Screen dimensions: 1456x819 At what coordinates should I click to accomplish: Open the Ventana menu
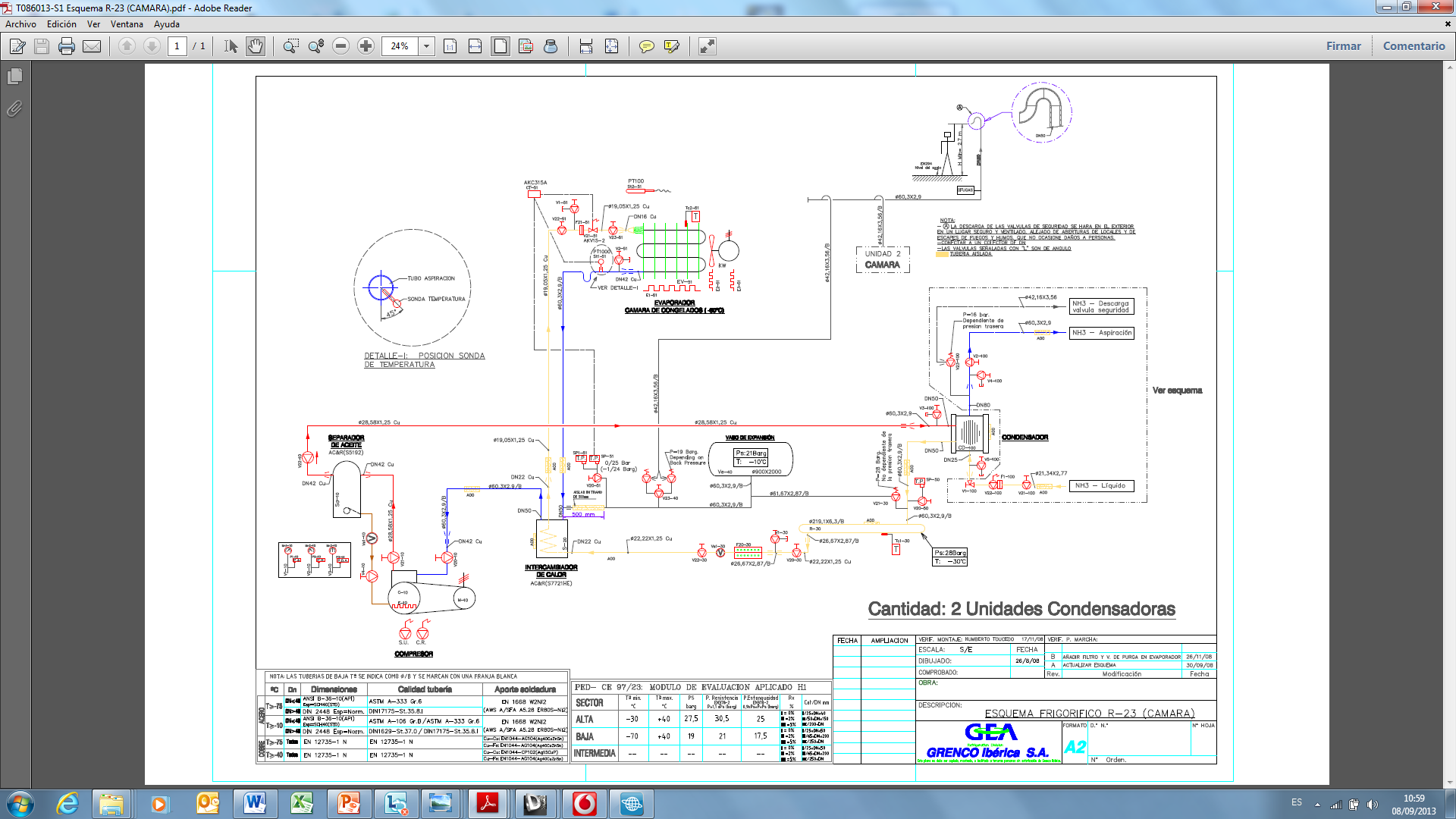click(x=127, y=24)
